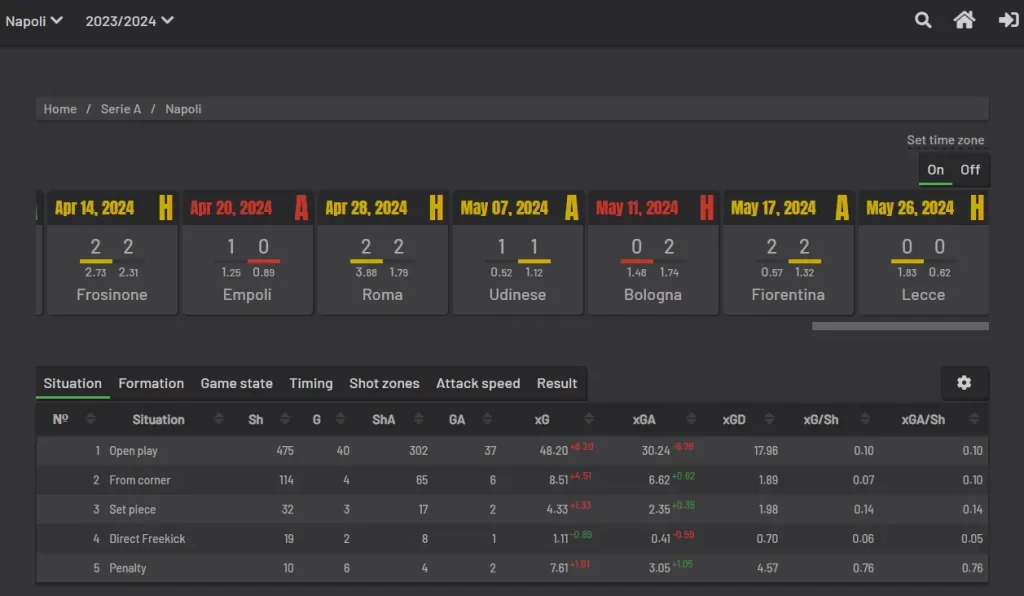Click the search magnifier icon
The width and height of the screenshot is (1024, 596).
tap(923, 20)
